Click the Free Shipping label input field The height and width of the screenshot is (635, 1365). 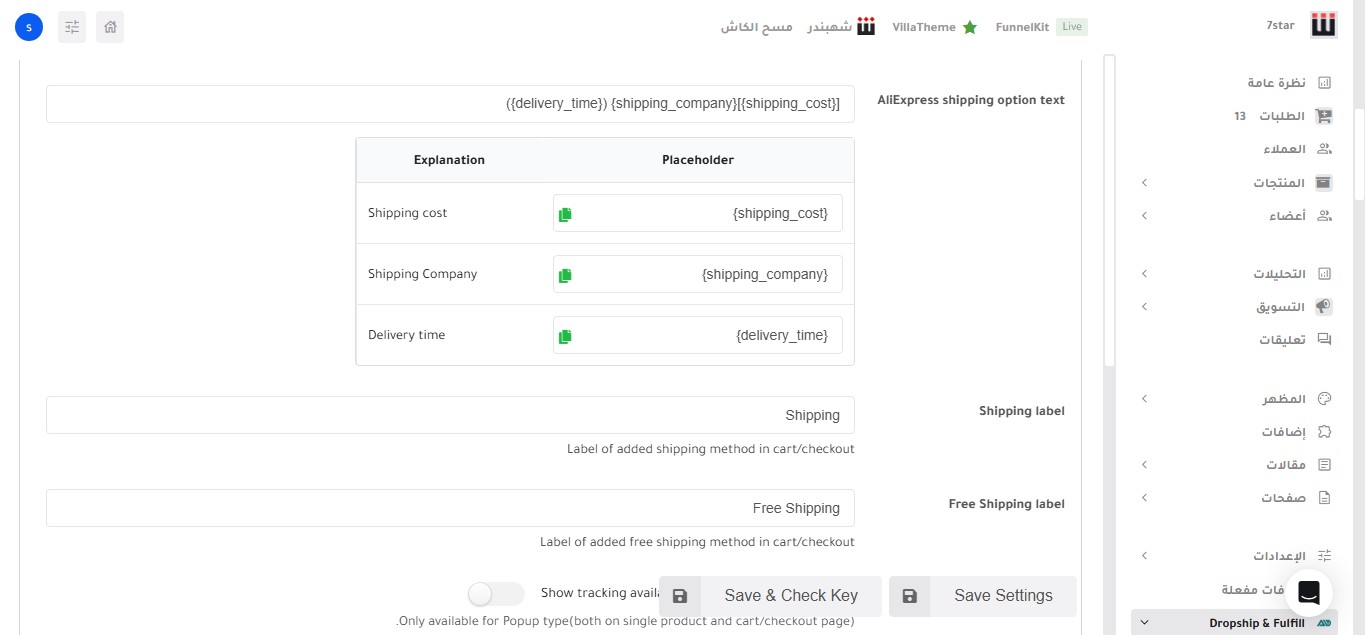pyautogui.click(x=450, y=508)
